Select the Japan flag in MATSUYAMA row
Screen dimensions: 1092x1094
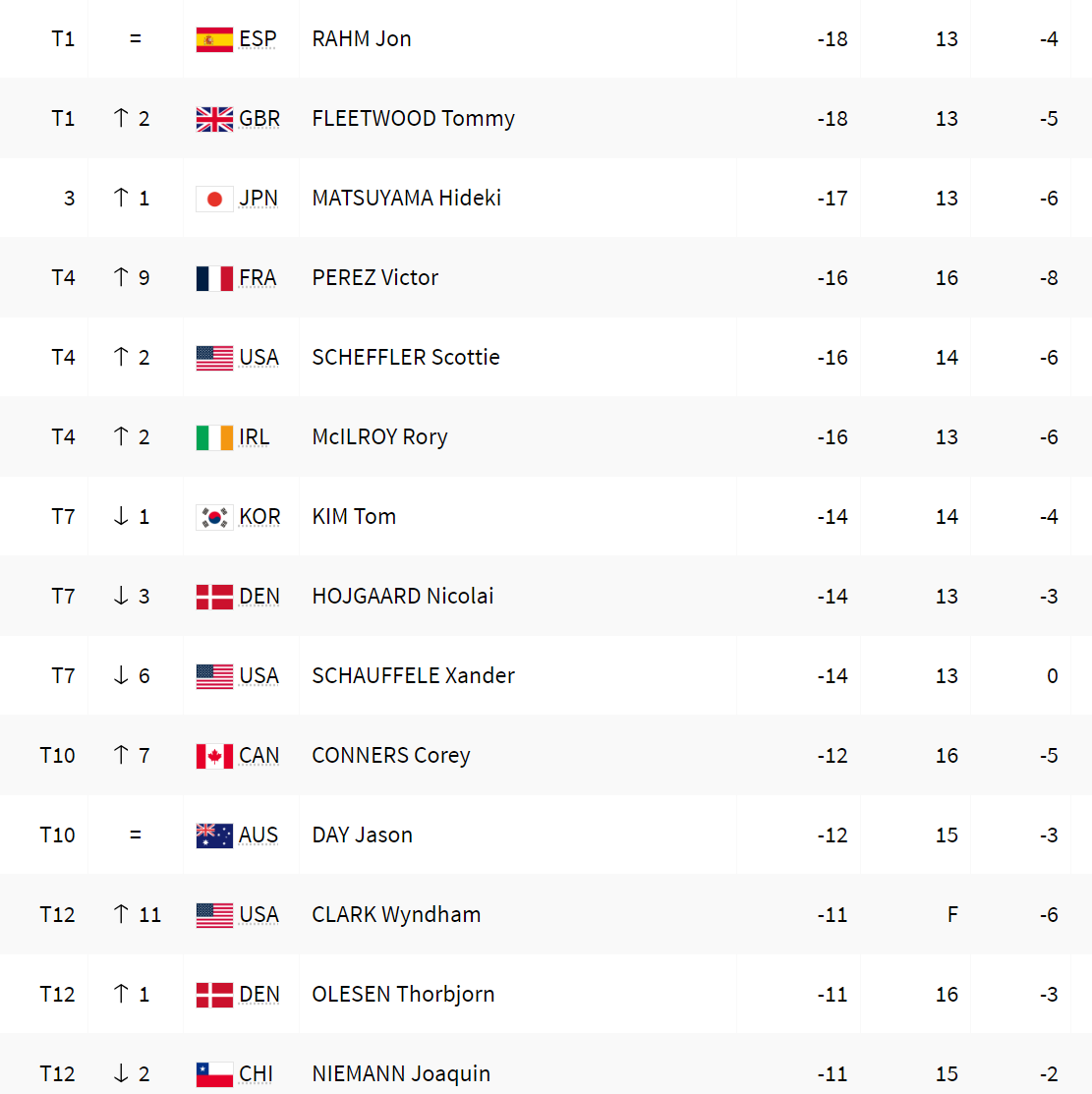(x=214, y=199)
